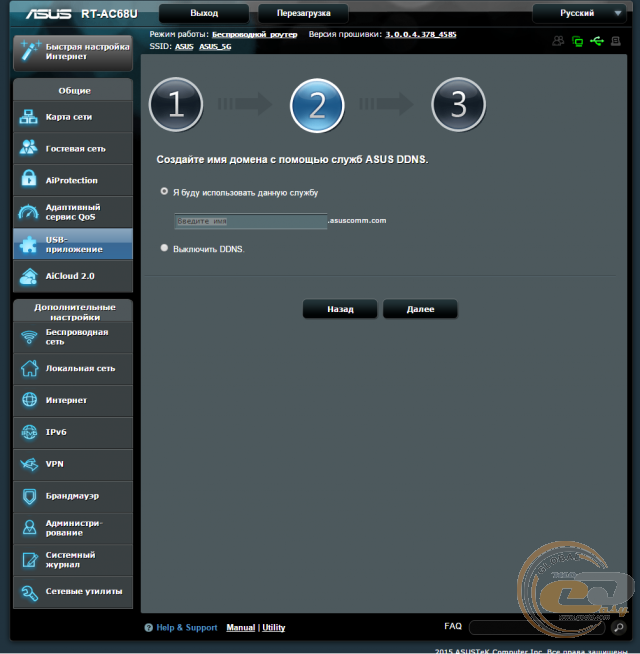The height and width of the screenshot is (654, 640).
Task: Select the 'Выключить DDNS' radio button
Action: click(164, 248)
